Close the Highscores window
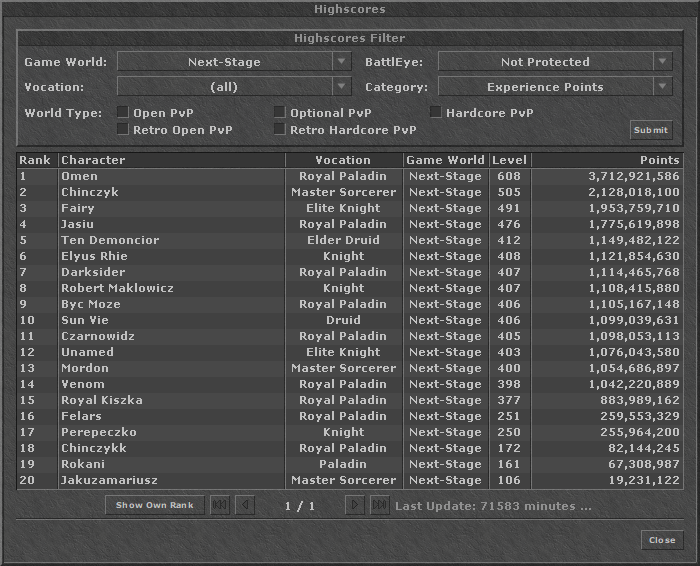This screenshot has height=566, width=700. (x=661, y=540)
